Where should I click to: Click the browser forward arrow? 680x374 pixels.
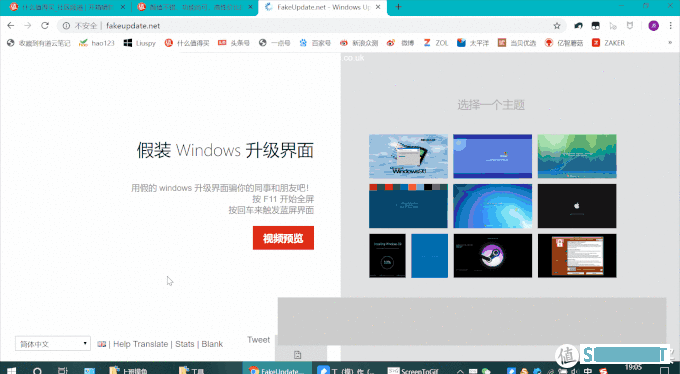pyautogui.click(x=28, y=26)
